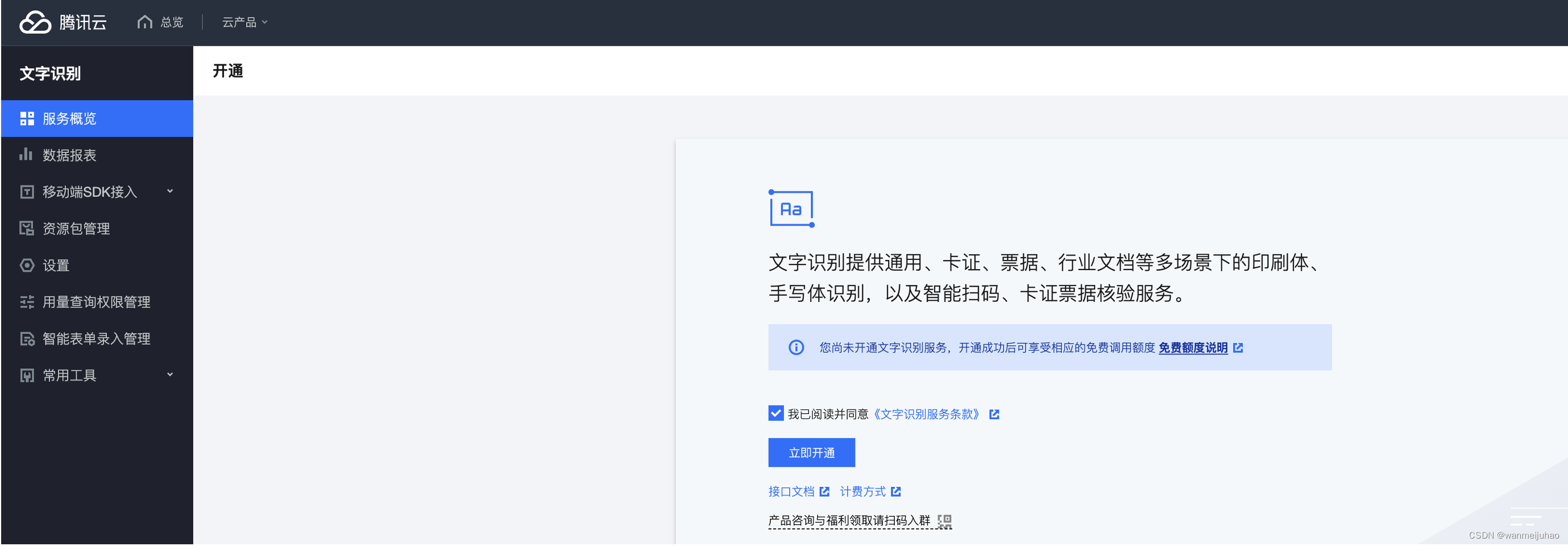Click the 移动端SDK接入 icon
The height and width of the screenshot is (546, 1568).
tap(27, 192)
